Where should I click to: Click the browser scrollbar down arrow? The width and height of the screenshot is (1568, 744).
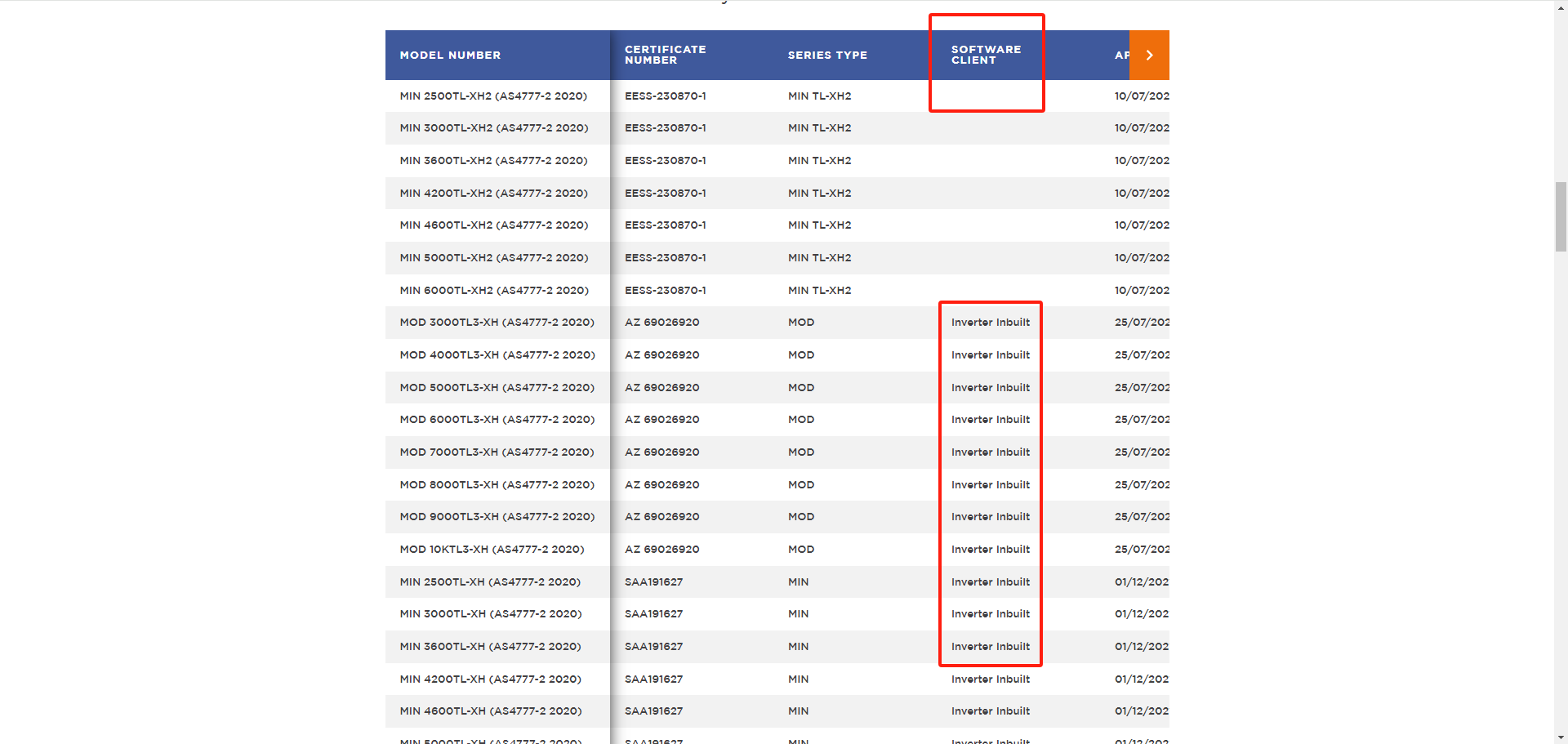click(1561, 737)
